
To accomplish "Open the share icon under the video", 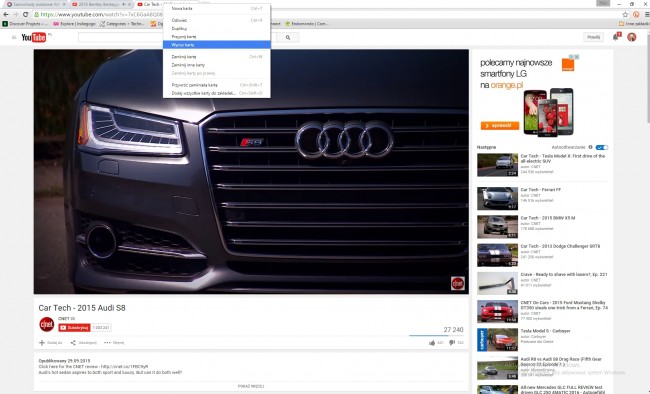I will coord(73,343).
